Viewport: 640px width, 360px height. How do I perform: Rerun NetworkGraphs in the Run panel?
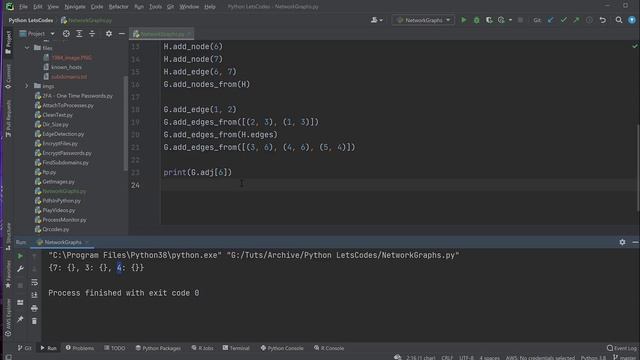tap(20, 256)
